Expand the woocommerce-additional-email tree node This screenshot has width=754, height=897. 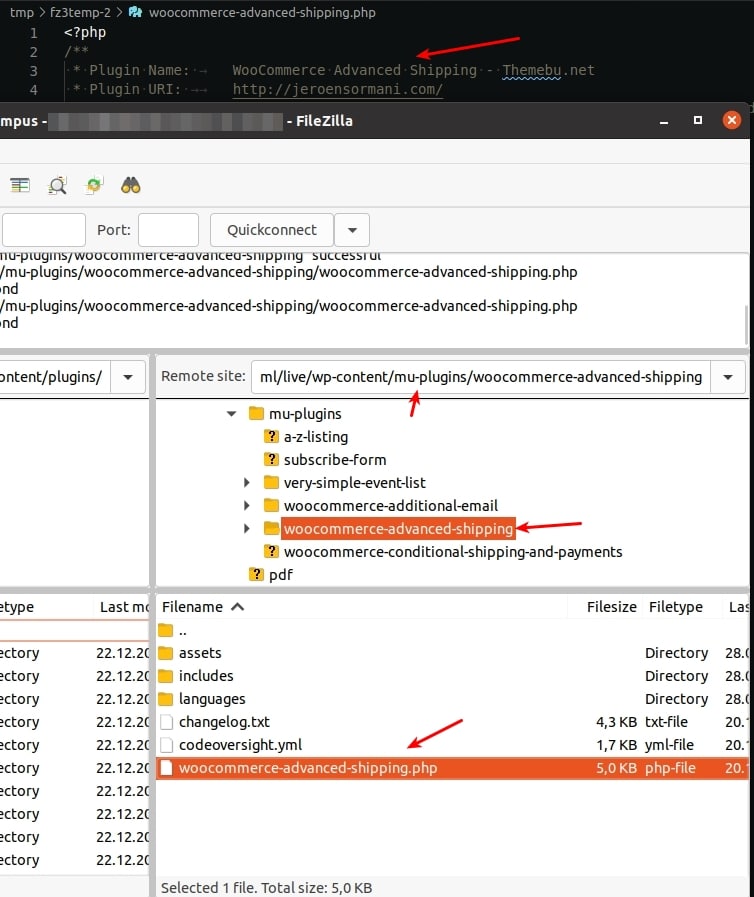tap(247, 505)
